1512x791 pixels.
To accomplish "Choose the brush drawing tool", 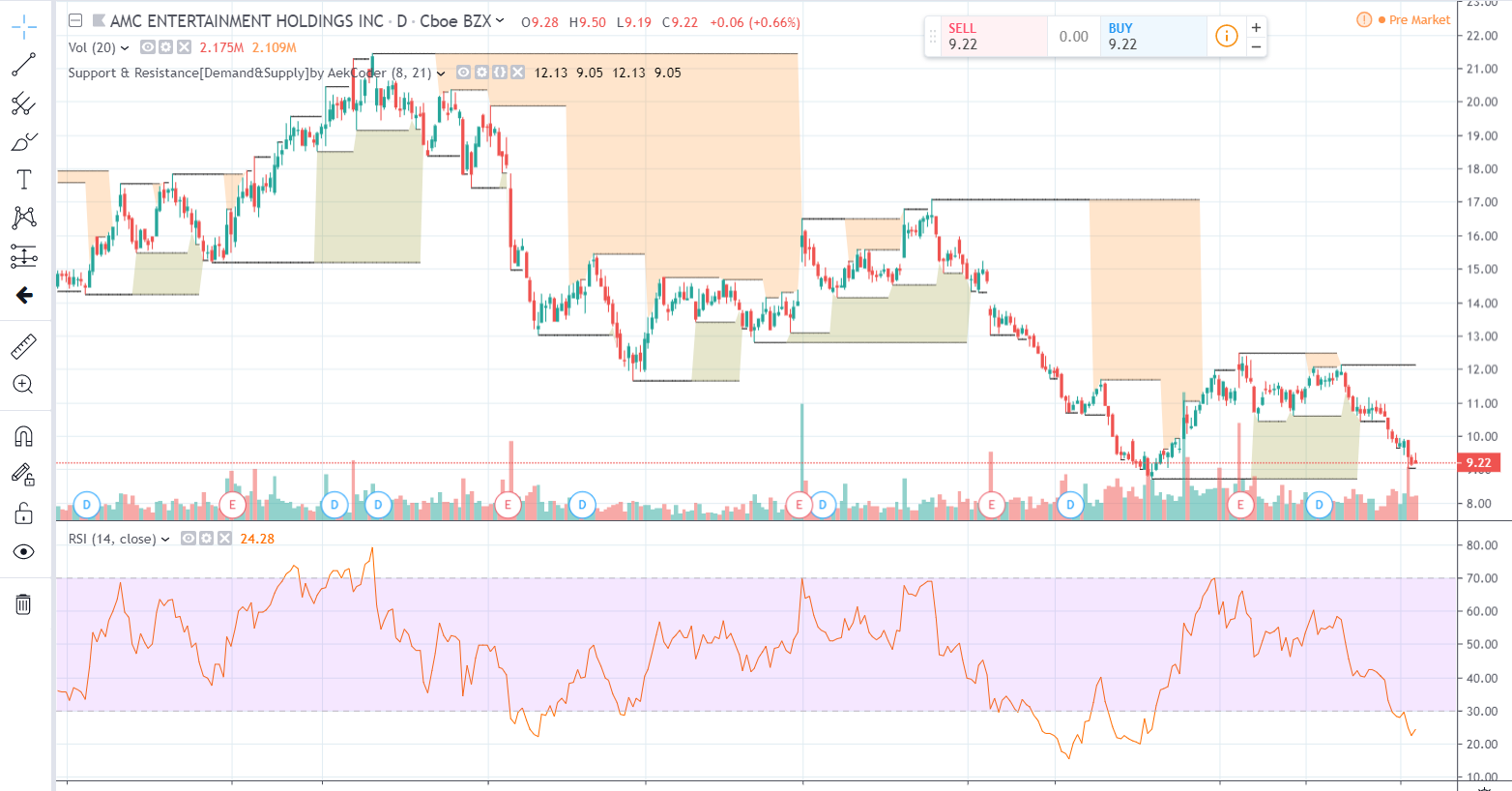I will tap(23, 142).
